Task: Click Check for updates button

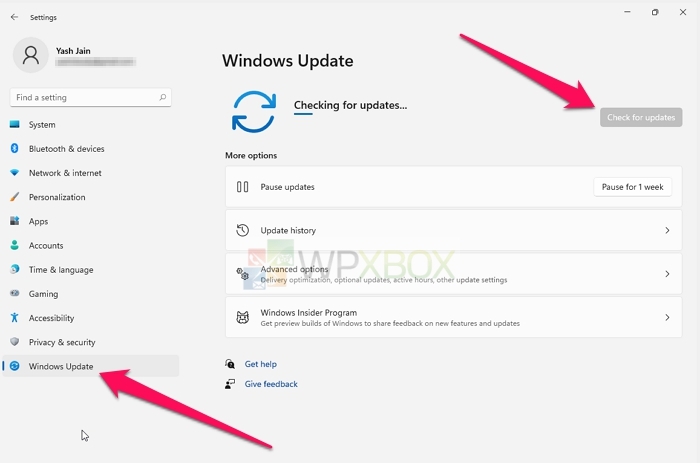Action: coord(641,117)
